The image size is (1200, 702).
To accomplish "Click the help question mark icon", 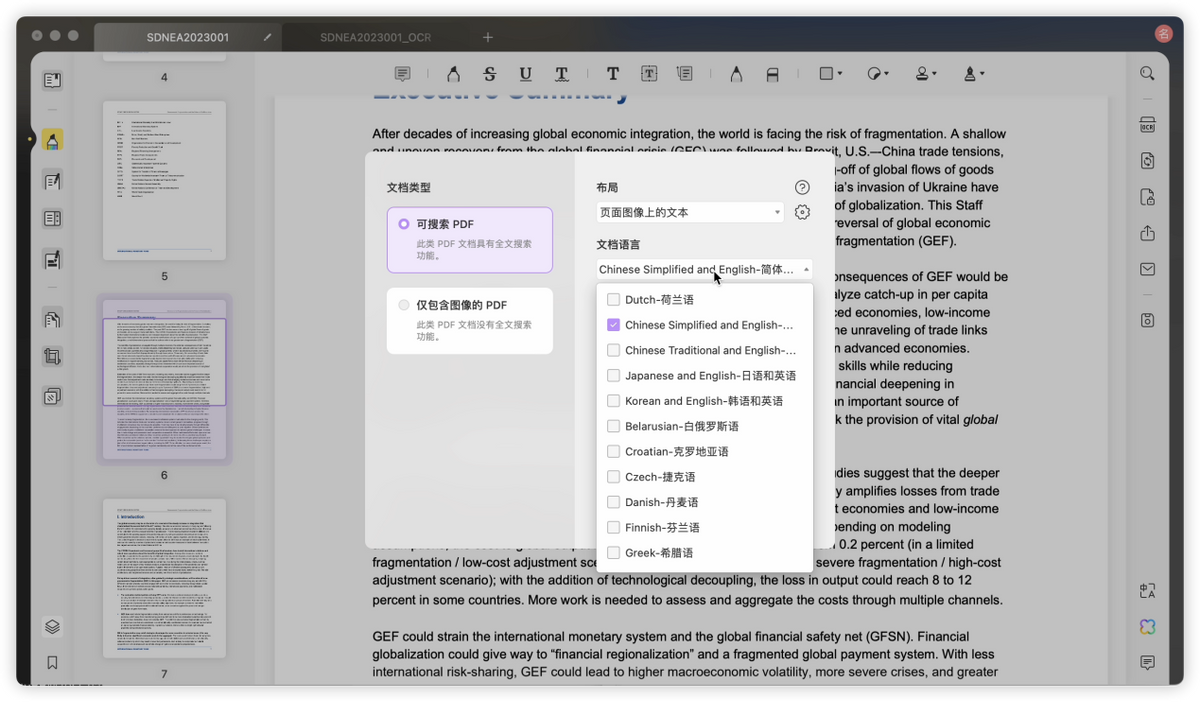I will point(802,187).
